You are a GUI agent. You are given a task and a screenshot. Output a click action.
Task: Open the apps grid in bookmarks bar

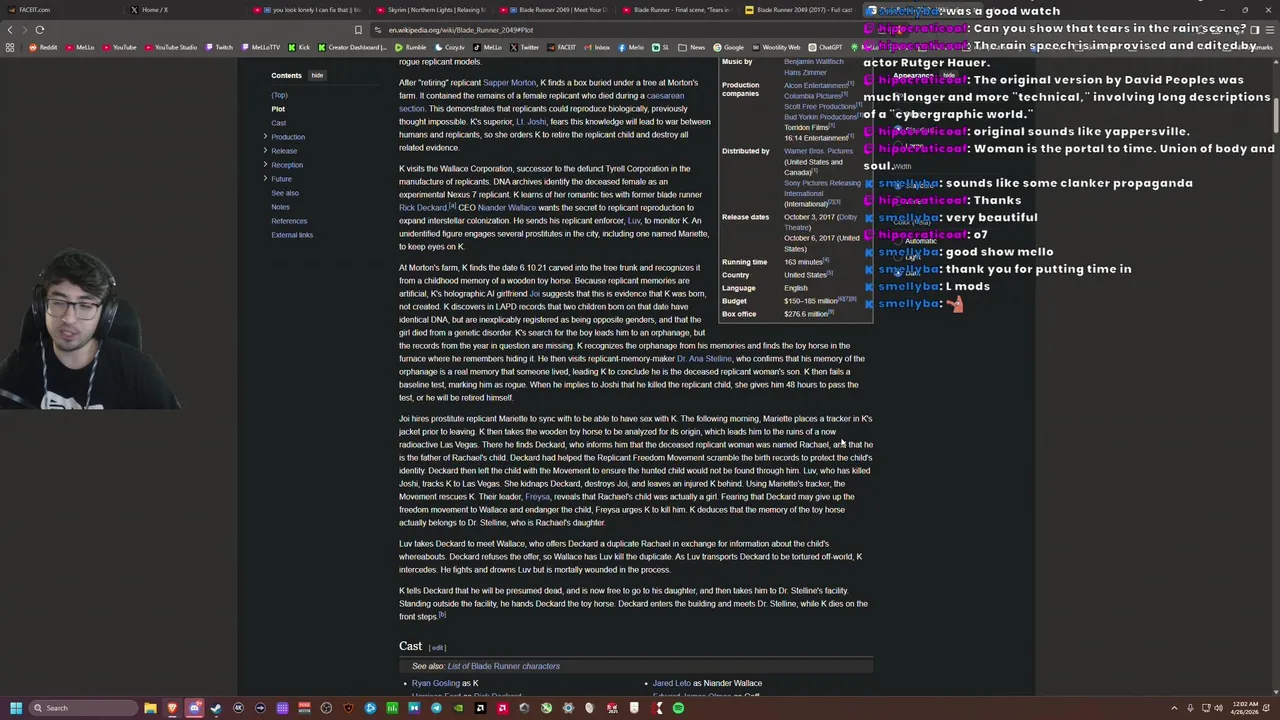click(10, 47)
